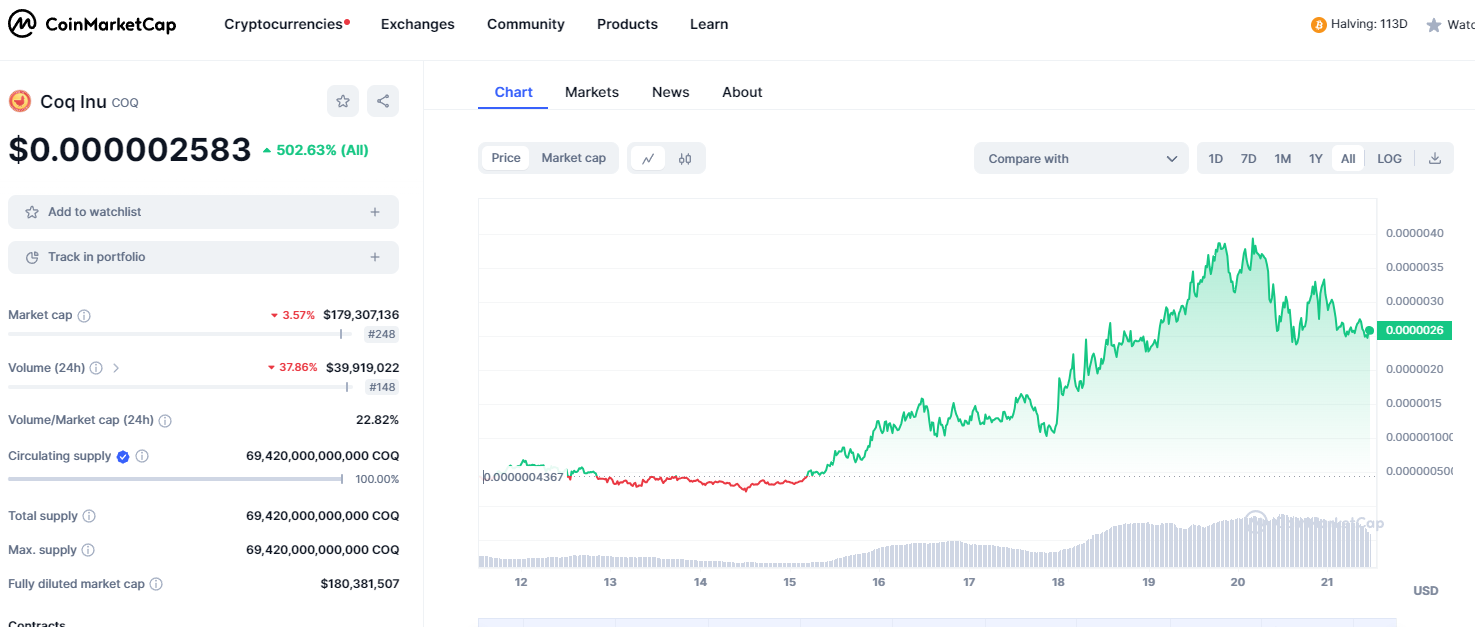Click the $180,381,507 diluted cap value
The height and width of the screenshot is (627, 1475).
pyautogui.click(x=360, y=584)
